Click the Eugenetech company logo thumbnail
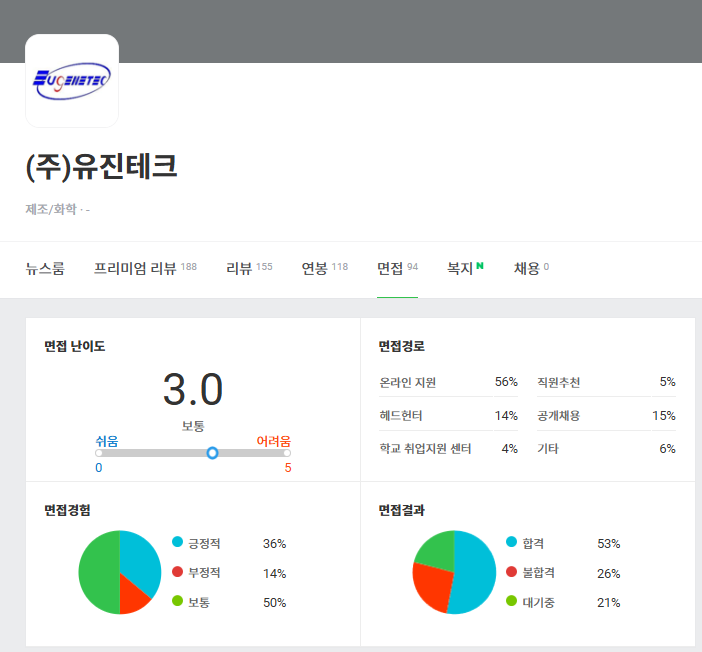The height and width of the screenshot is (652, 702). point(72,81)
